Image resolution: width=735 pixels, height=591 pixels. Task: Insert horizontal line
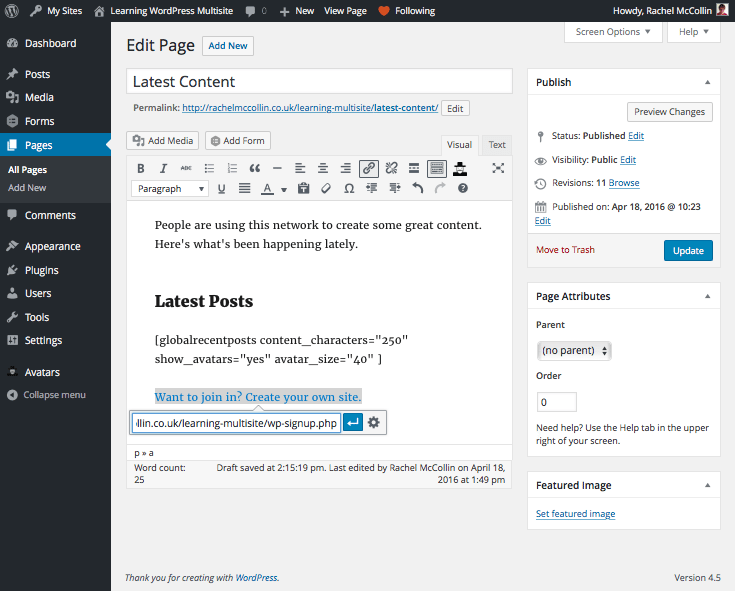click(x=278, y=168)
